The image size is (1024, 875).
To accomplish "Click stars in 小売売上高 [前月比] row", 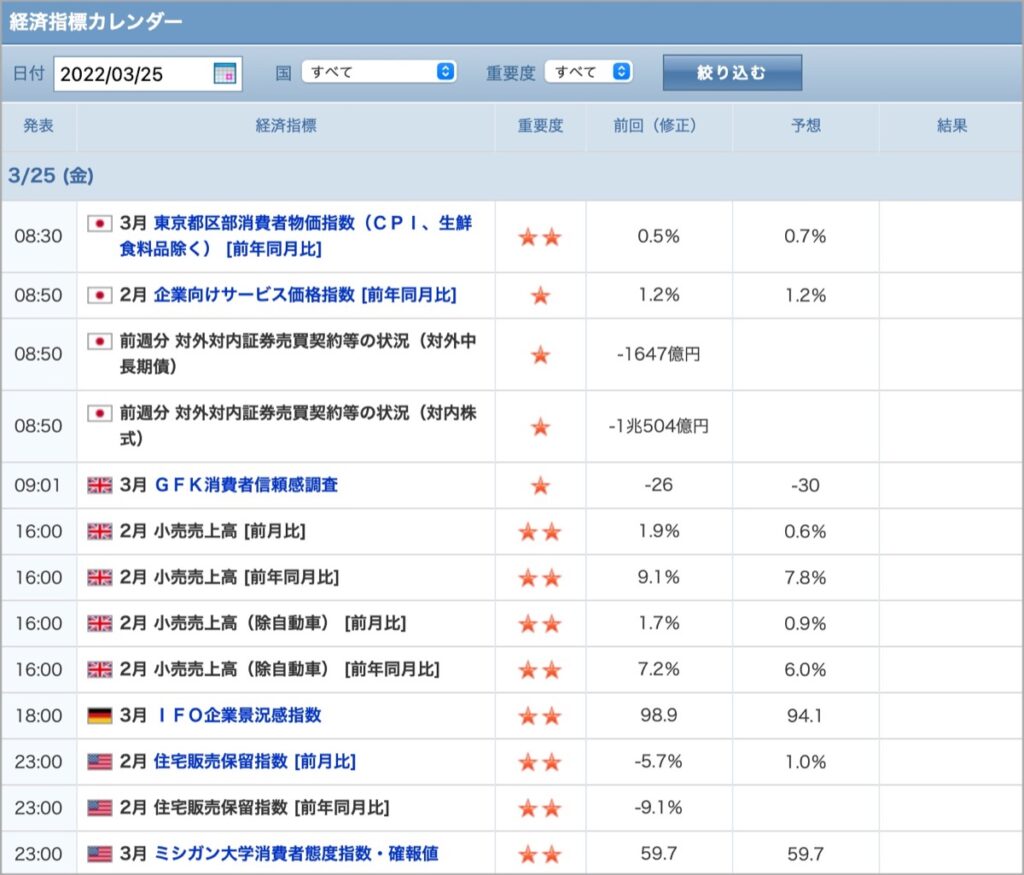I will (540, 532).
